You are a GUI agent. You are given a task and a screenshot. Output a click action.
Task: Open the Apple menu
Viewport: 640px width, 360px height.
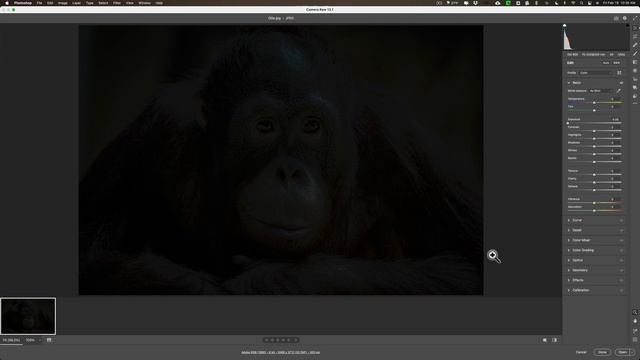[x=7, y=3]
